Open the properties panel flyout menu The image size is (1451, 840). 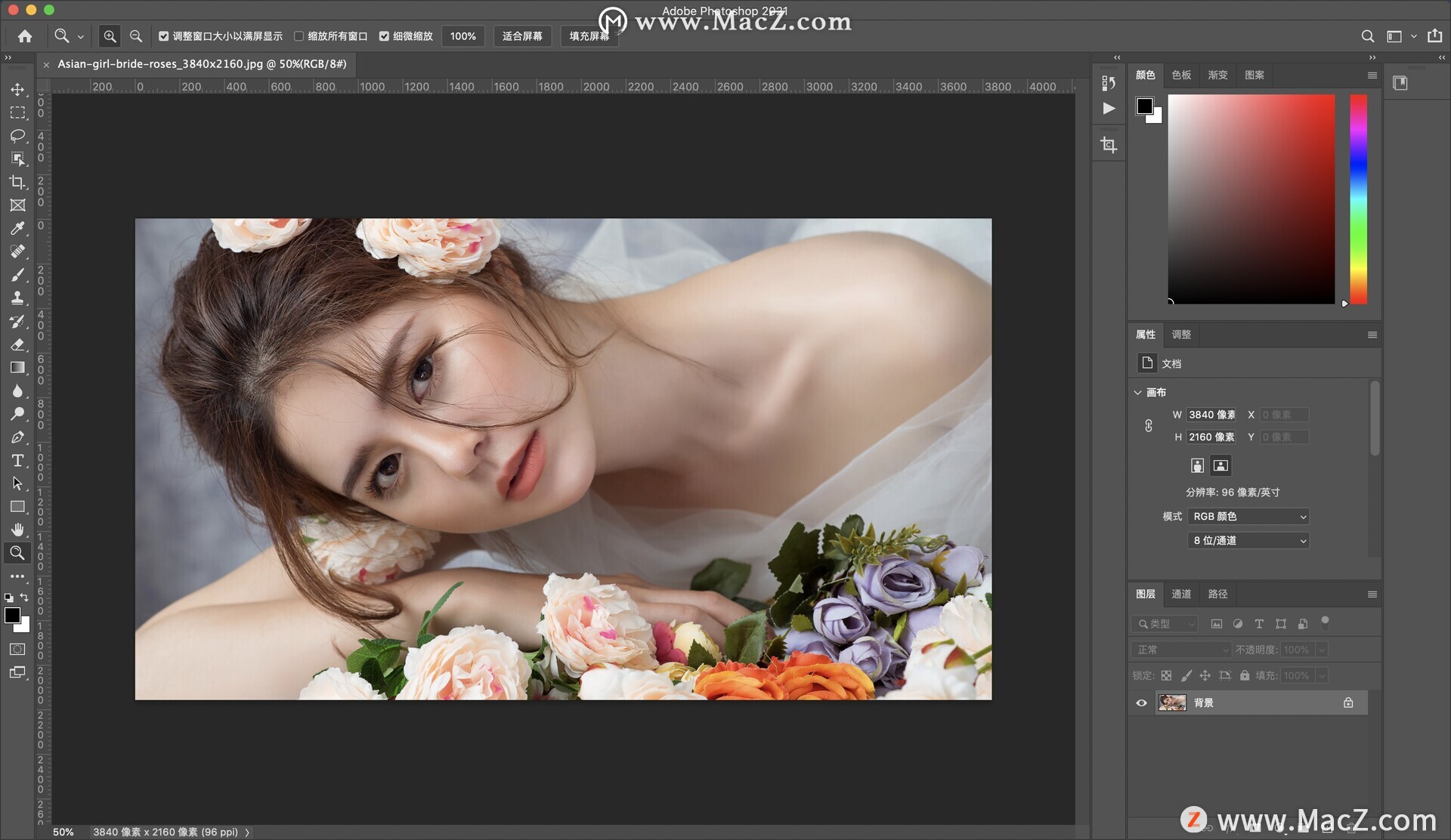(1372, 335)
